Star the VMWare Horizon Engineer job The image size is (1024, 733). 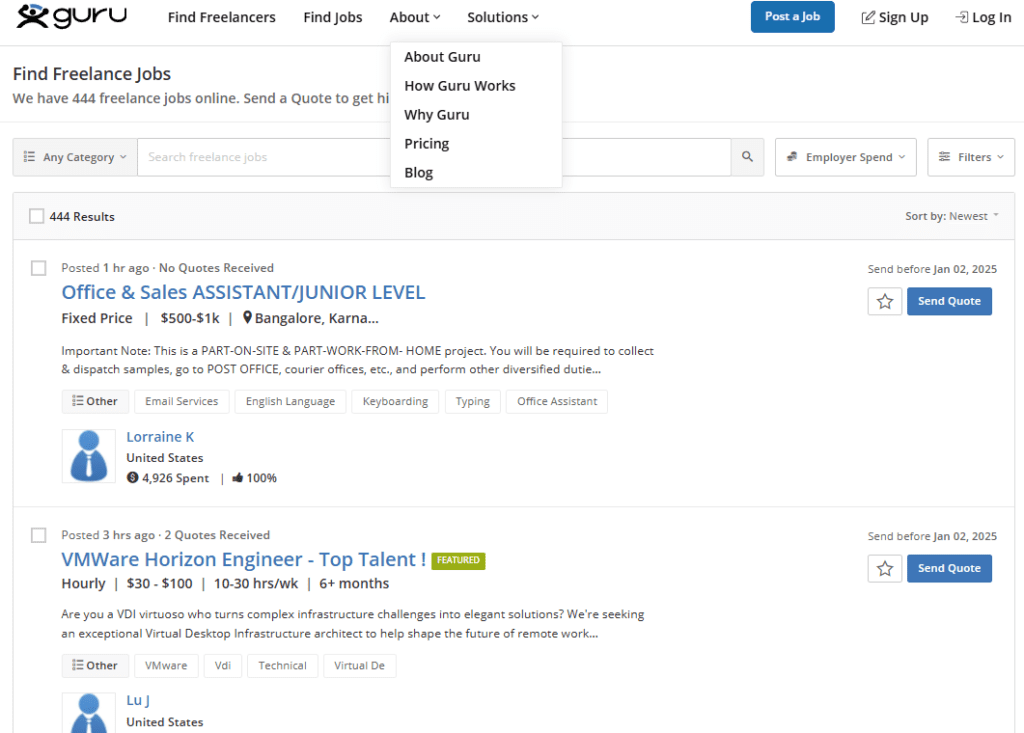tap(885, 568)
